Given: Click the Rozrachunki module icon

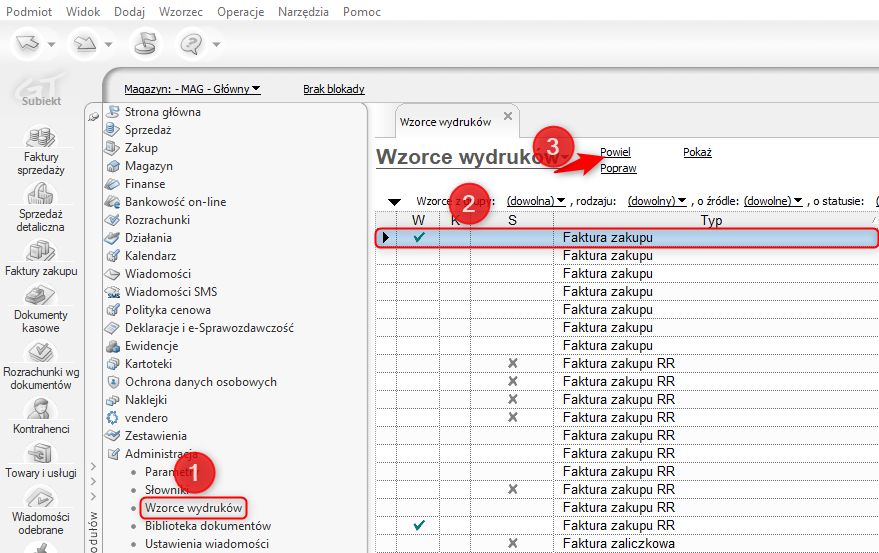Looking at the screenshot, I should [113, 220].
